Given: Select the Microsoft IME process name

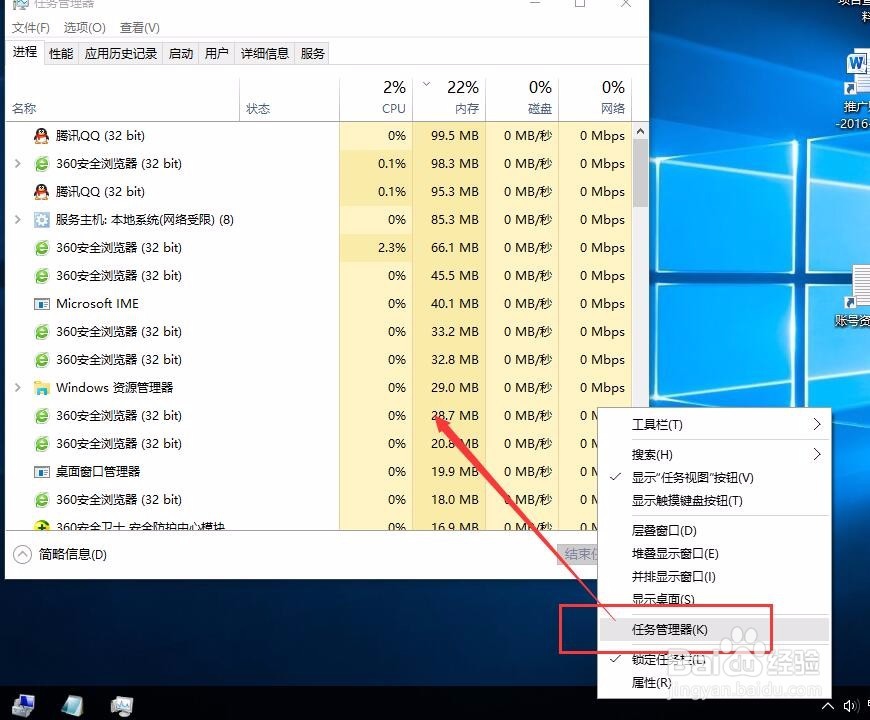Looking at the screenshot, I should [98, 304].
